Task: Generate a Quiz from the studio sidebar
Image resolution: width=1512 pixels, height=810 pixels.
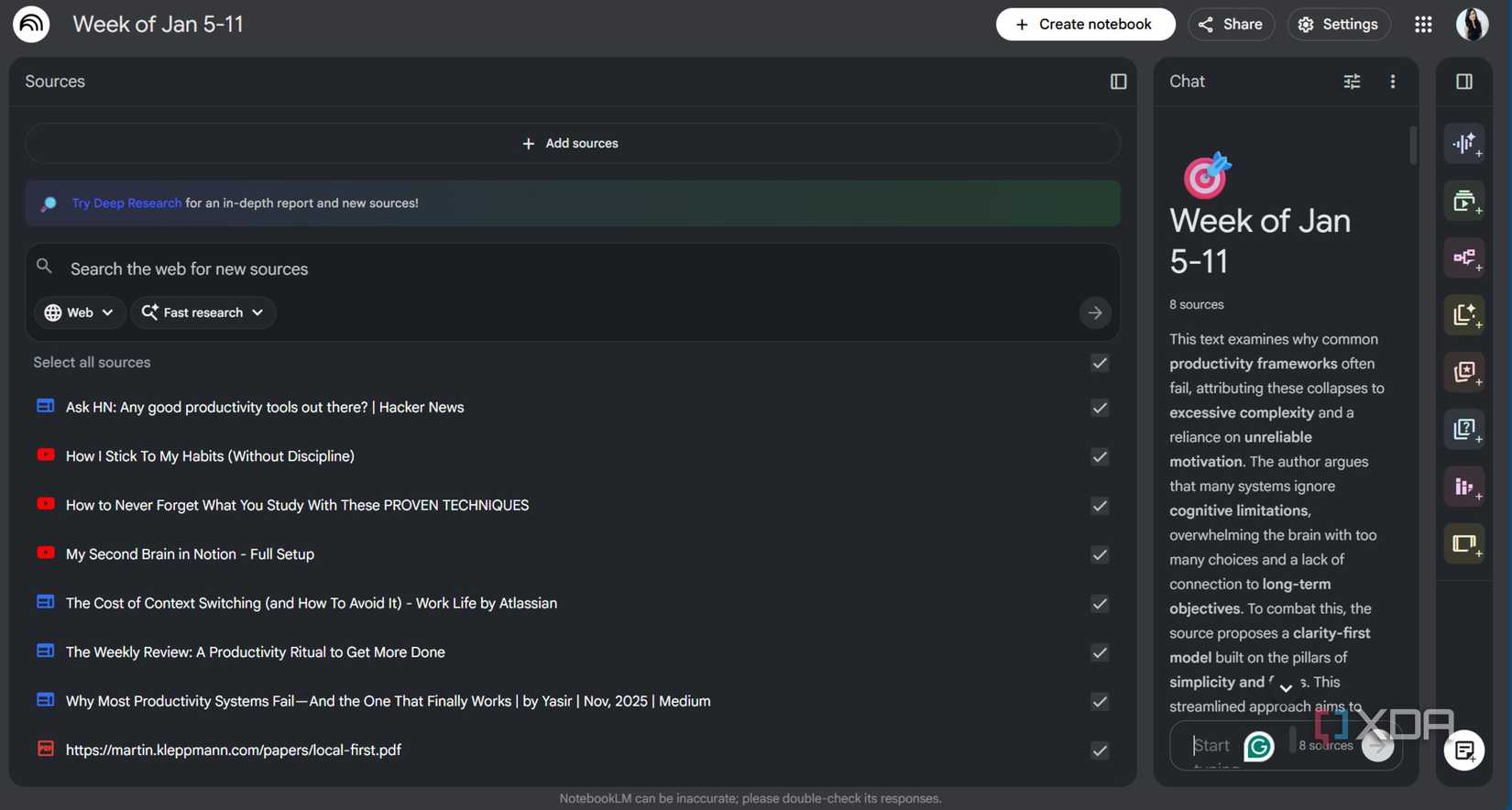Action: click(1464, 429)
